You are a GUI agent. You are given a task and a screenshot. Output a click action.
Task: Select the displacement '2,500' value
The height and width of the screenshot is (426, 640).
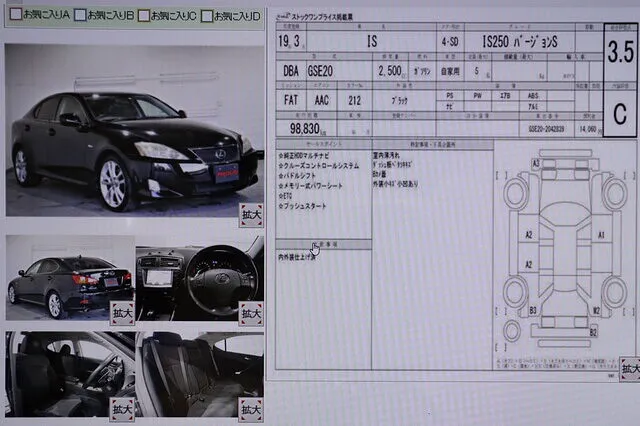coord(390,71)
